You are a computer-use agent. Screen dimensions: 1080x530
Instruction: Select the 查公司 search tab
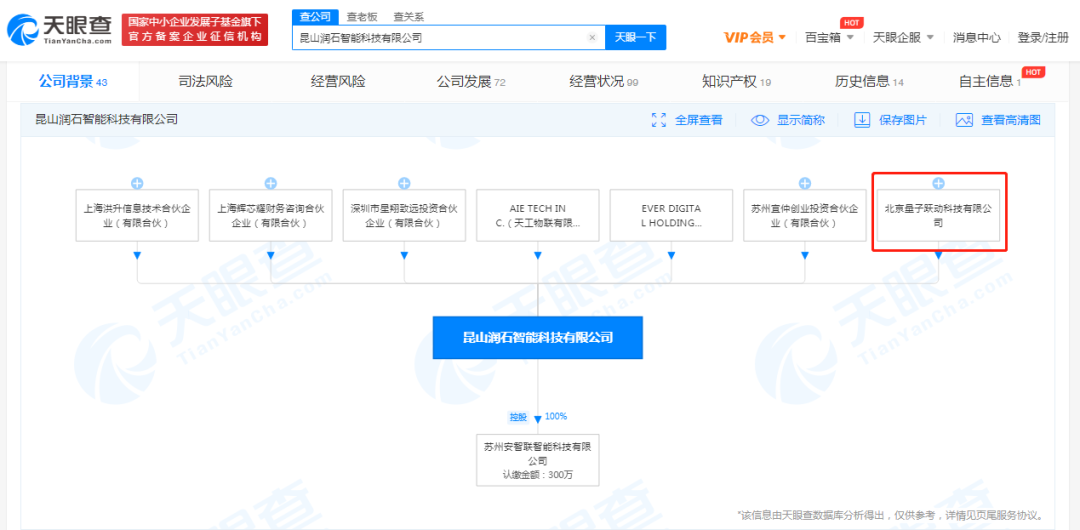[x=315, y=17]
